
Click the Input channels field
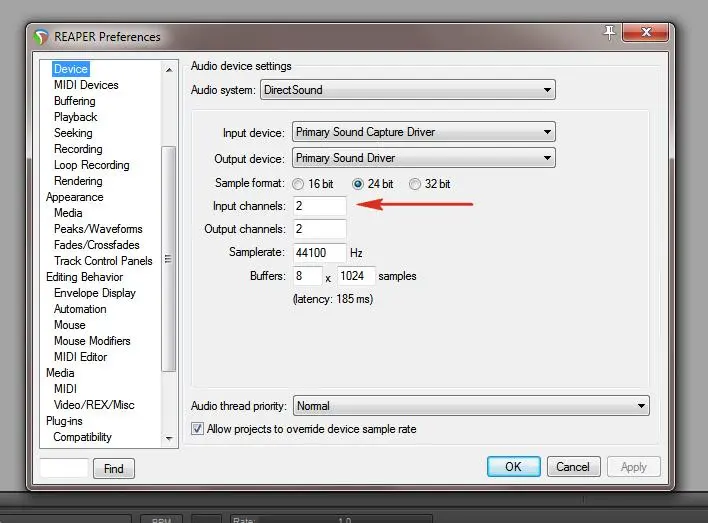tap(320, 206)
